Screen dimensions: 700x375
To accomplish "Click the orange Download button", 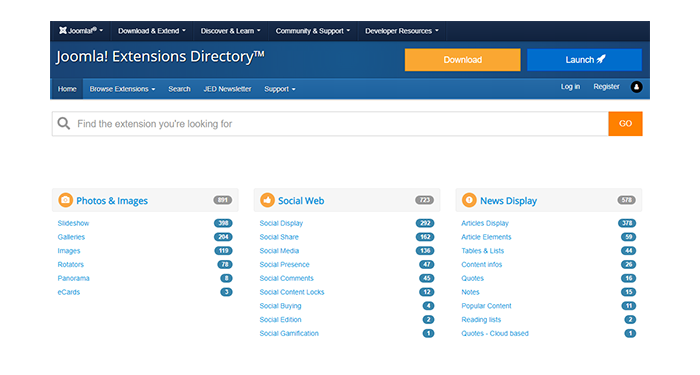I will (x=462, y=60).
